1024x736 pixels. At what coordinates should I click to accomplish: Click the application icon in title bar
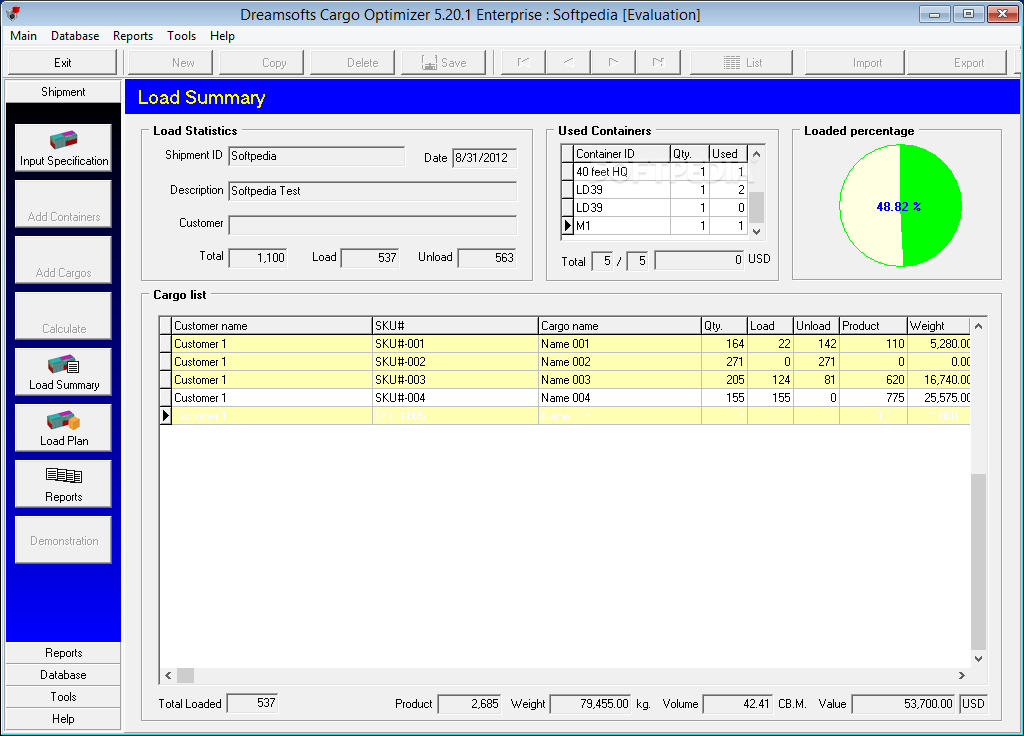[13, 14]
